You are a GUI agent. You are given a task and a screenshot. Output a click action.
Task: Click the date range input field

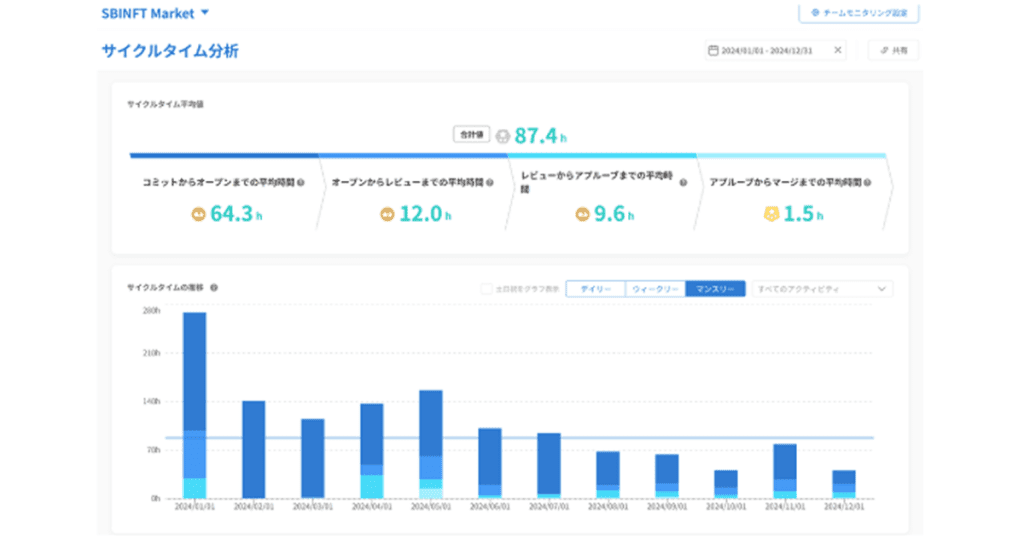click(x=775, y=50)
